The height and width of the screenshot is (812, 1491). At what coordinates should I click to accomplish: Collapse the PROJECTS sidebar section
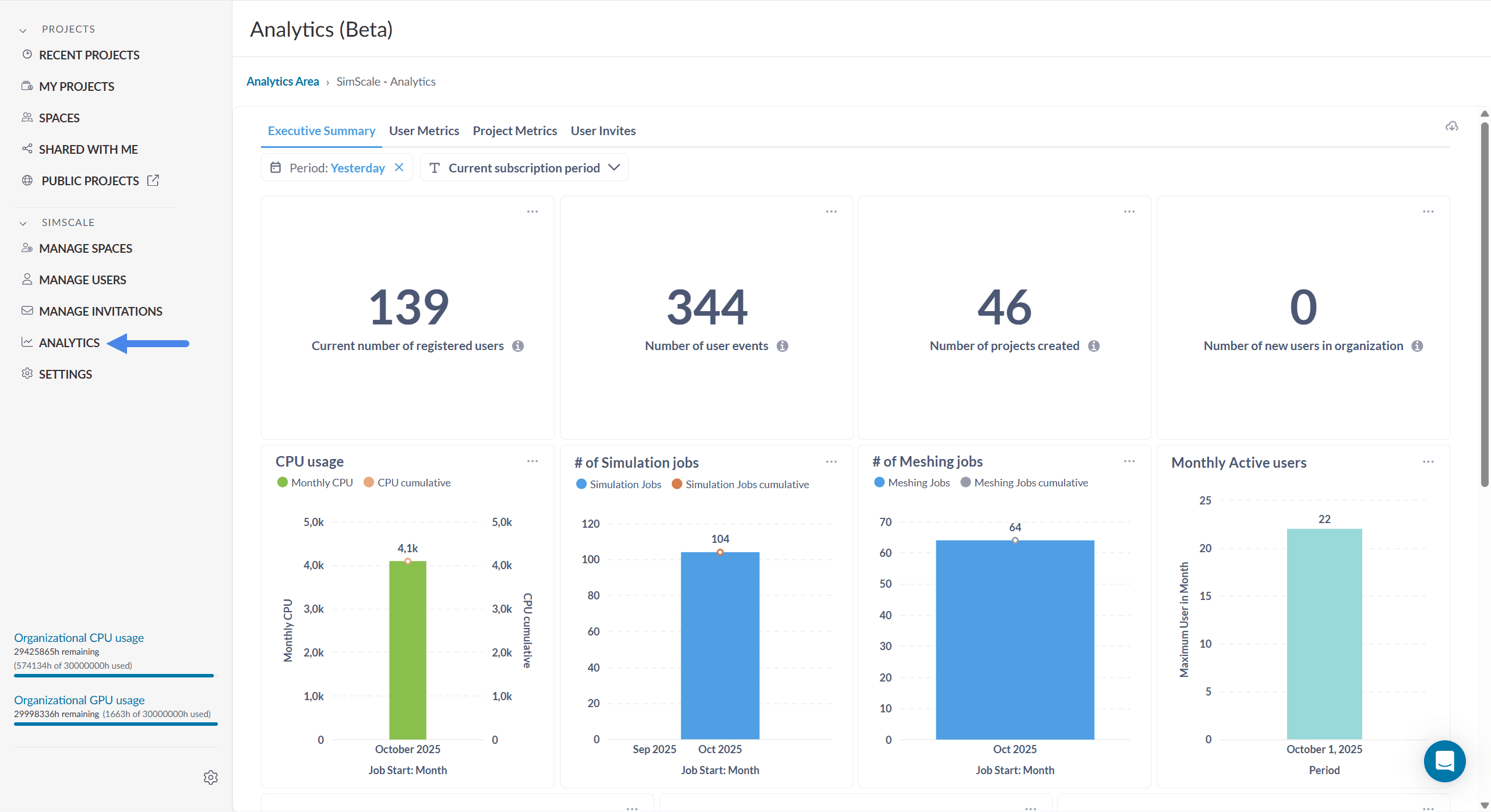(x=23, y=30)
